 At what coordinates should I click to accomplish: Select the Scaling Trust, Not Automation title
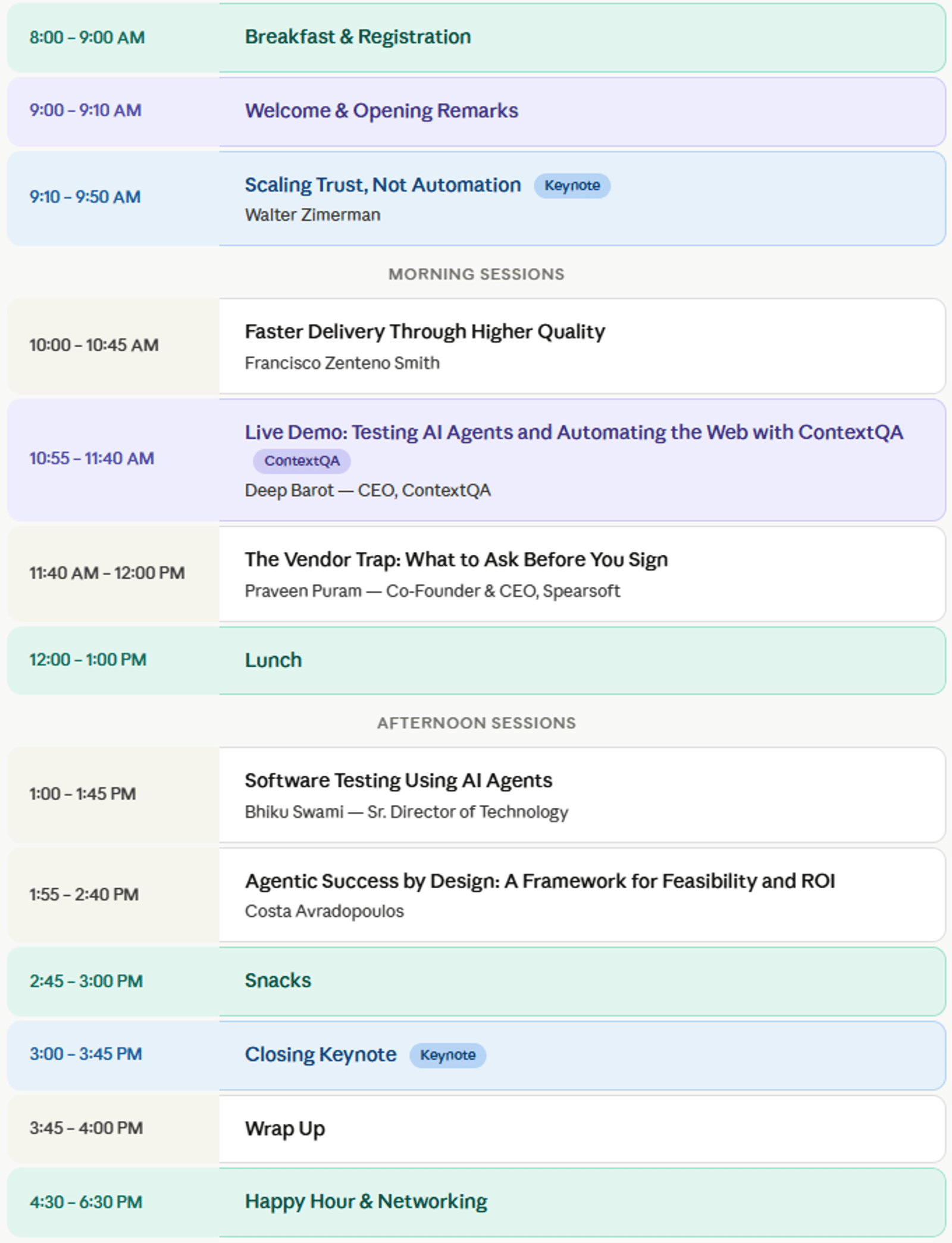coord(383,185)
